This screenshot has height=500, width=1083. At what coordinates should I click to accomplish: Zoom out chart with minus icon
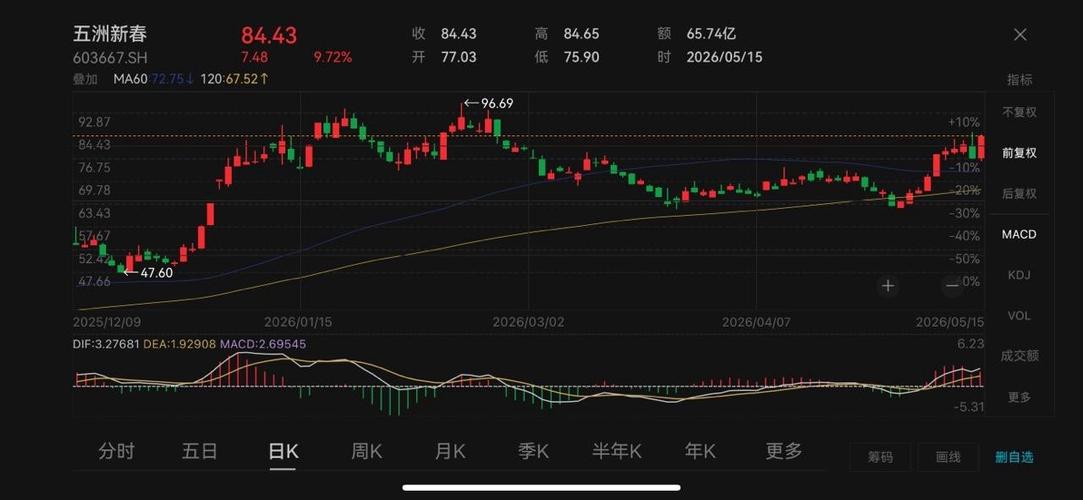tap(952, 285)
